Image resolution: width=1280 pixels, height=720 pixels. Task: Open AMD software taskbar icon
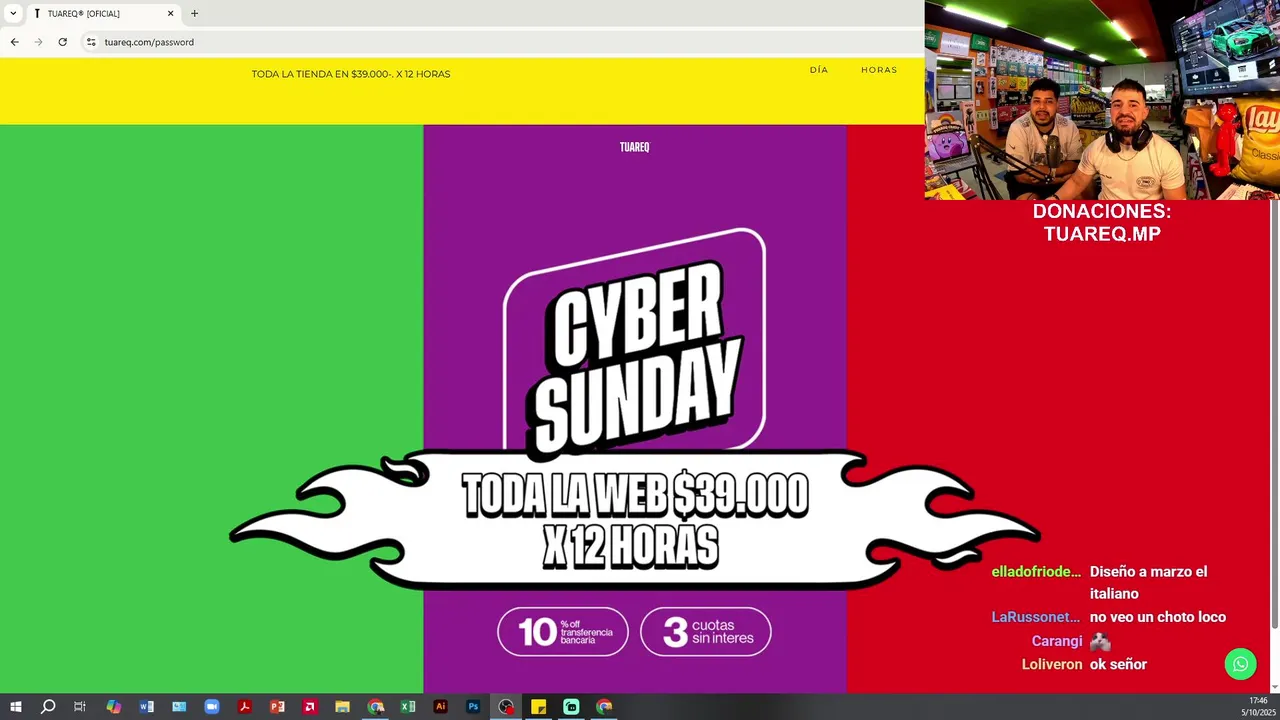pyautogui.click(x=309, y=707)
